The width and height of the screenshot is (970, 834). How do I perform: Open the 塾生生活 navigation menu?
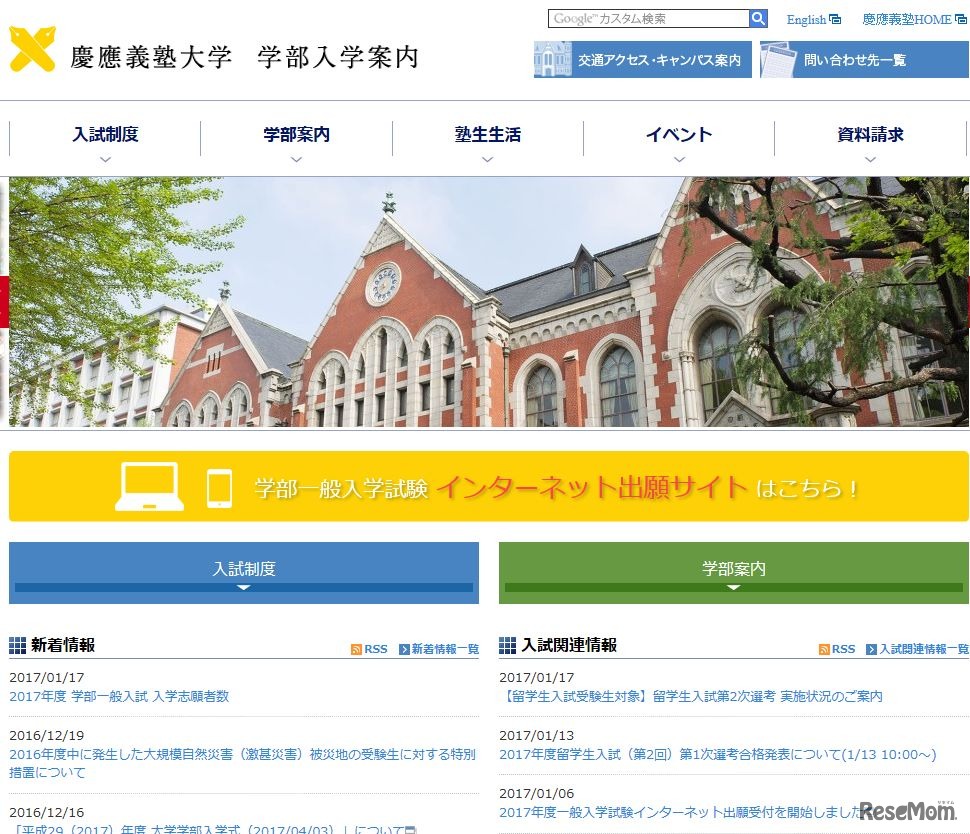487,134
